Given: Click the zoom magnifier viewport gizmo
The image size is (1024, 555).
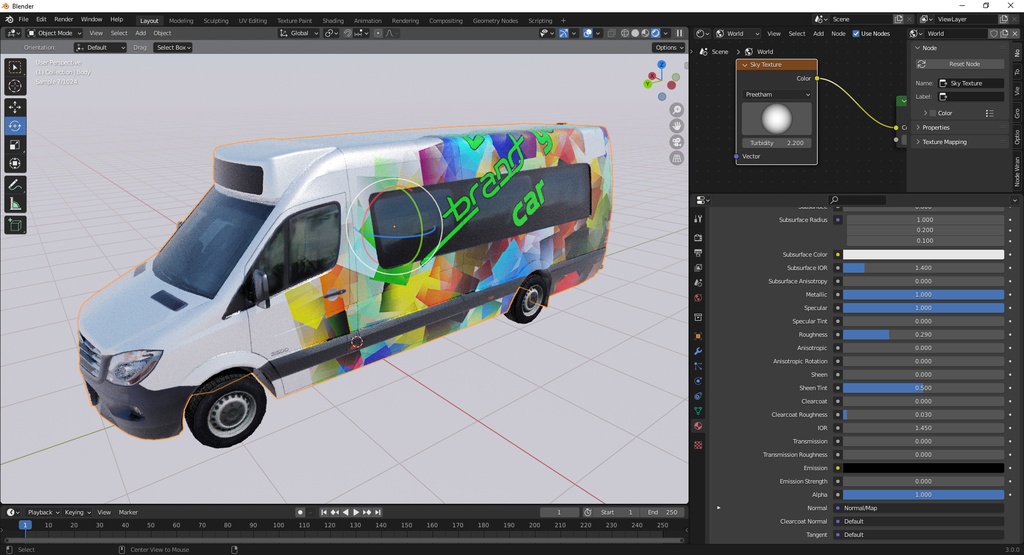Looking at the screenshot, I should click(677, 110).
